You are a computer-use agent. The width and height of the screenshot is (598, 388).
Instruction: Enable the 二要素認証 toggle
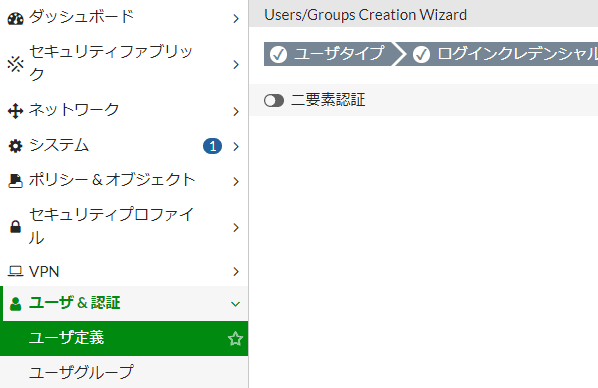coord(274,101)
